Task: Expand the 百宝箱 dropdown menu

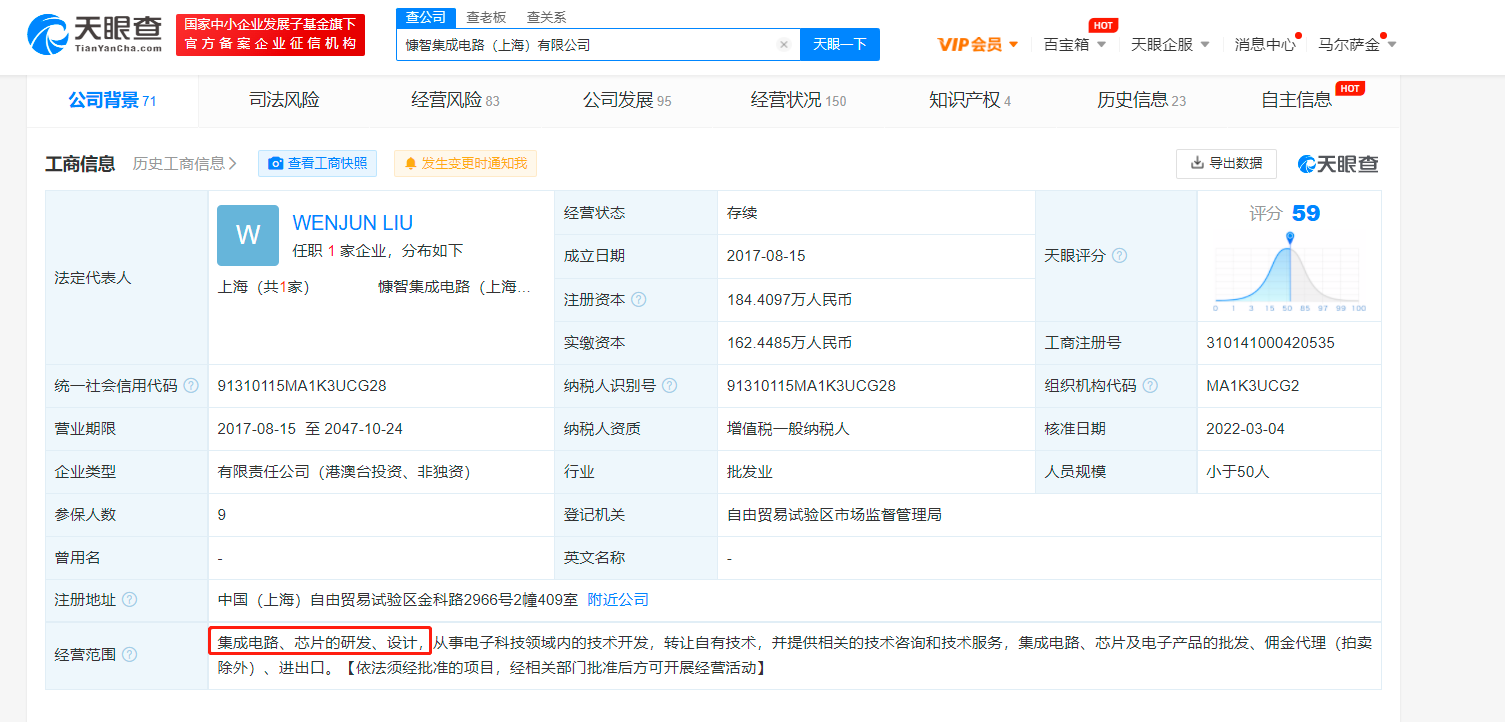Action: click(1074, 44)
